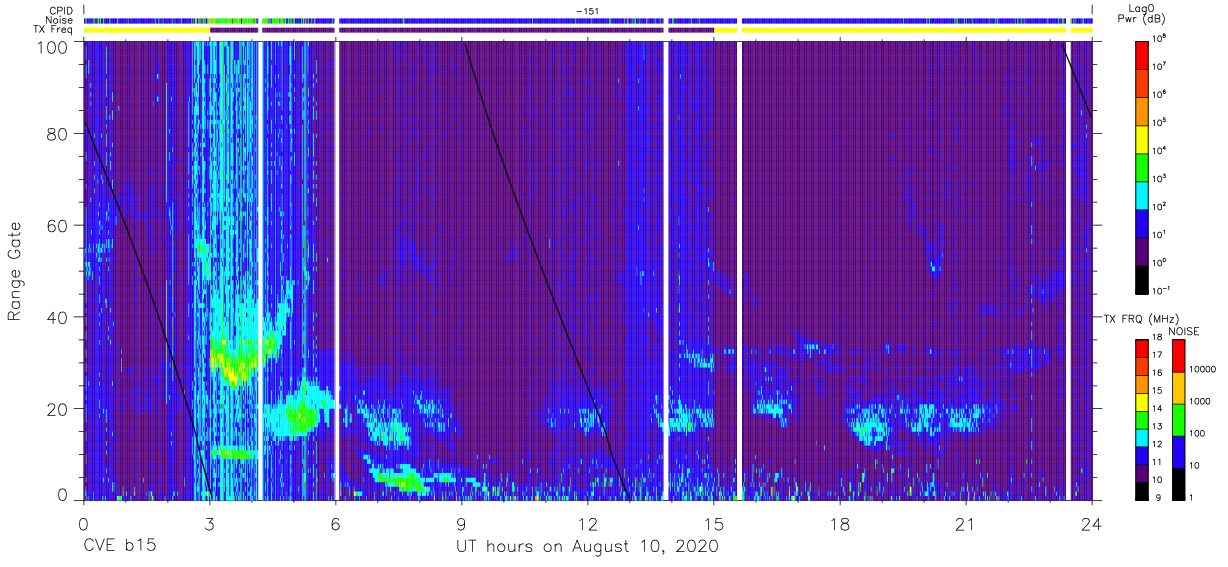Pick the yellow segment of TX FRQ colorbar
1228x567 pixels.
pos(1141,400)
